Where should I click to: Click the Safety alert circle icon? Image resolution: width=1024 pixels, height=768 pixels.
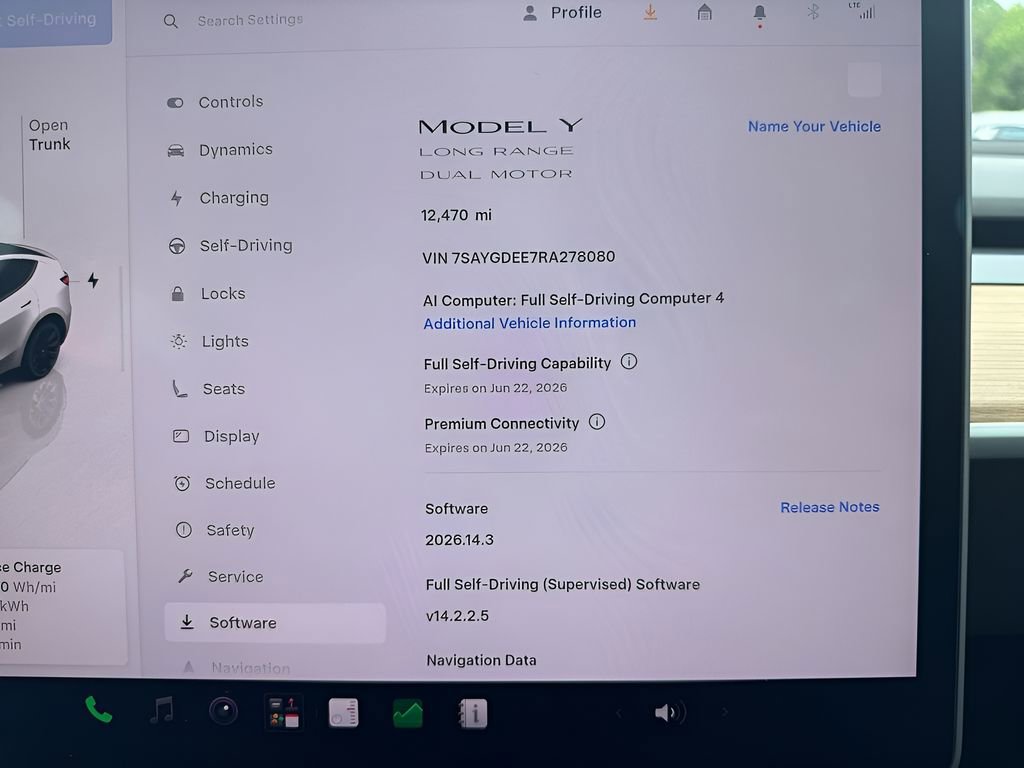(x=184, y=530)
